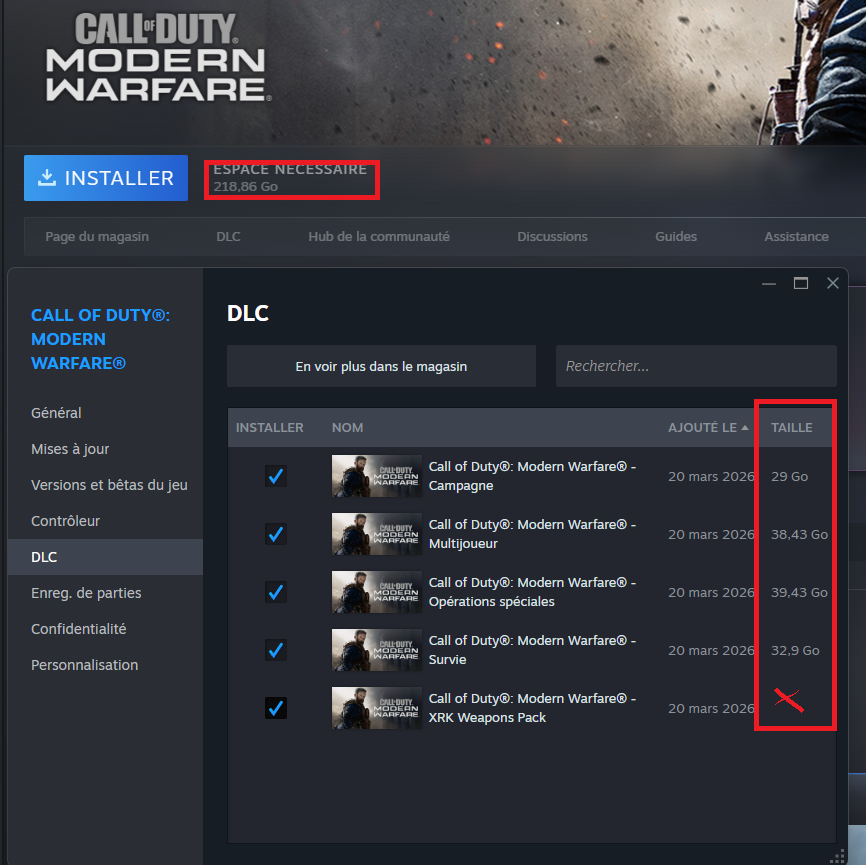Screen dimensions: 866x865
Task: Click the 32,9 Go size value
Action: pyautogui.click(x=795, y=650)
